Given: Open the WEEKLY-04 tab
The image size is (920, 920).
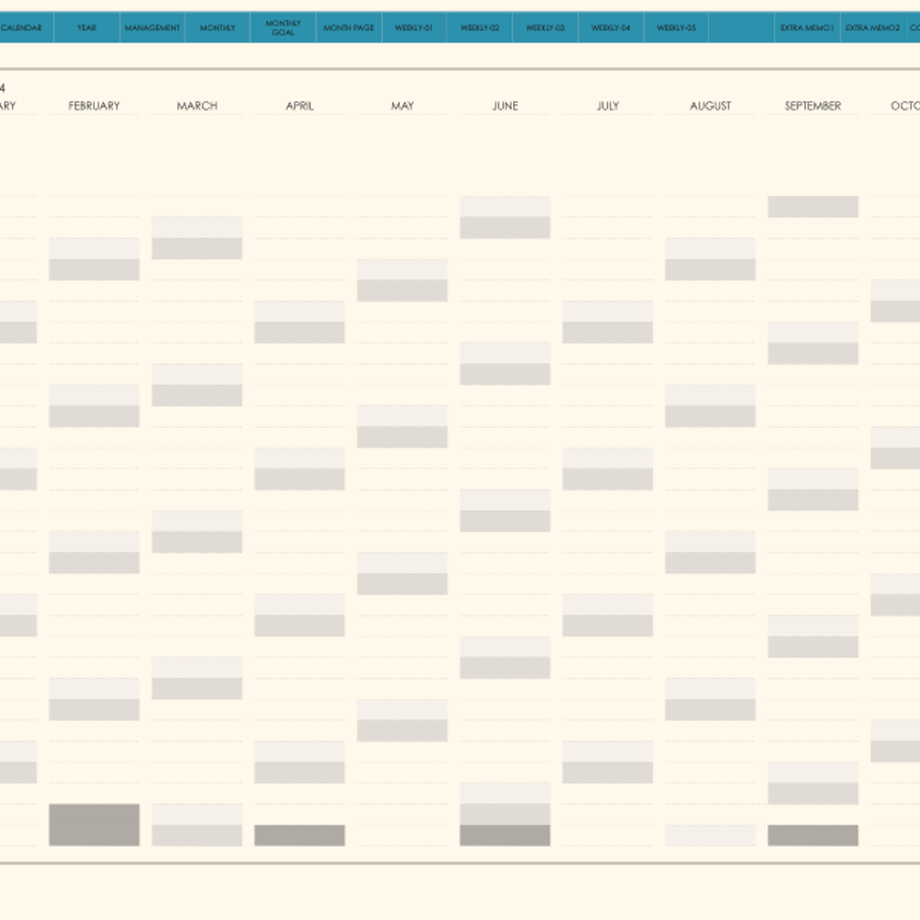Looking at the screenshot, I should (611, 28).
